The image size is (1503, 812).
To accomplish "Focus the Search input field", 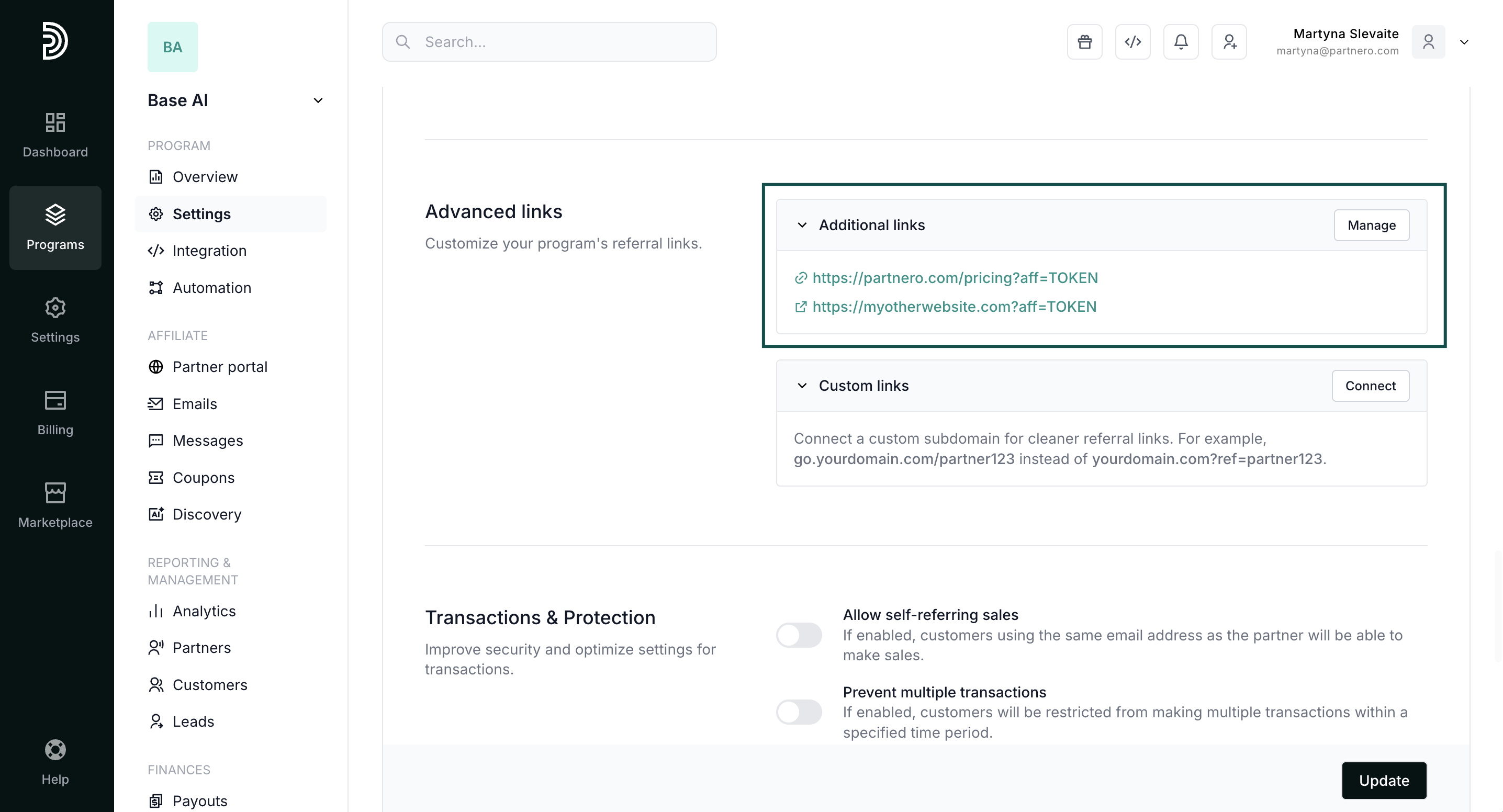I will 560,42.
